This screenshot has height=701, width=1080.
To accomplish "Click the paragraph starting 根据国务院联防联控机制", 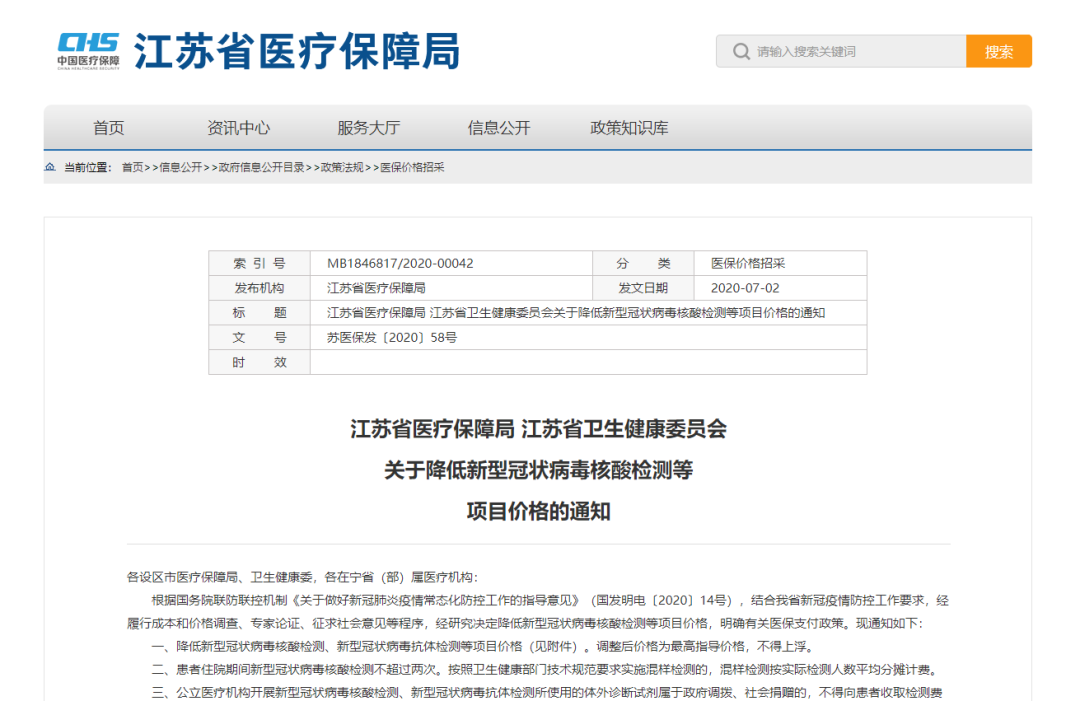I will (x=538, y=612).
